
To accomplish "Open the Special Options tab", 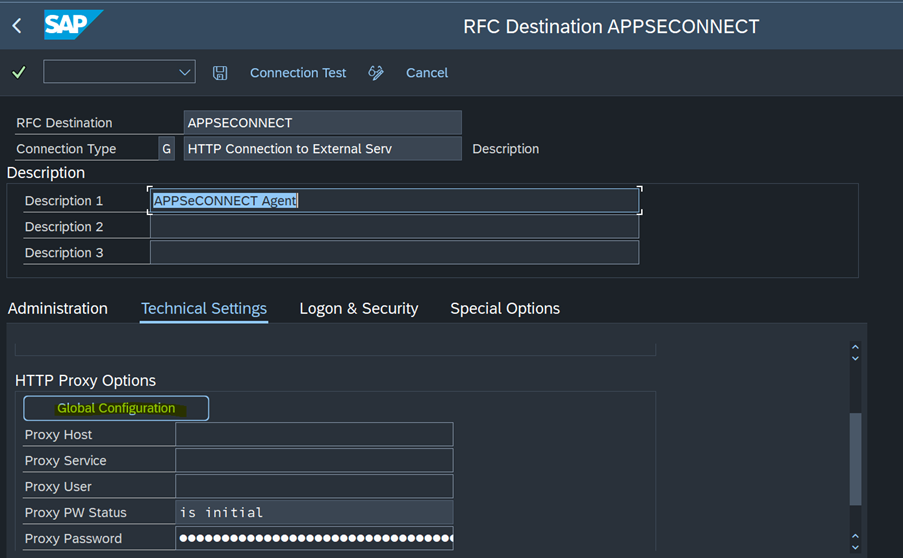I will click(x=505, y=309).
